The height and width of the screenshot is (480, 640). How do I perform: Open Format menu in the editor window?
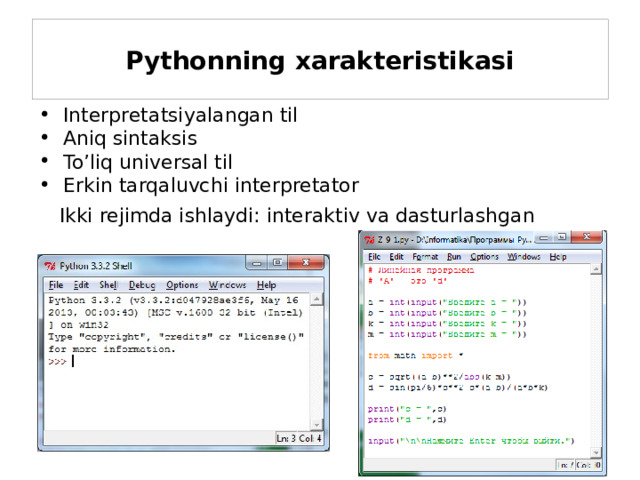click(x=425, y=257)
